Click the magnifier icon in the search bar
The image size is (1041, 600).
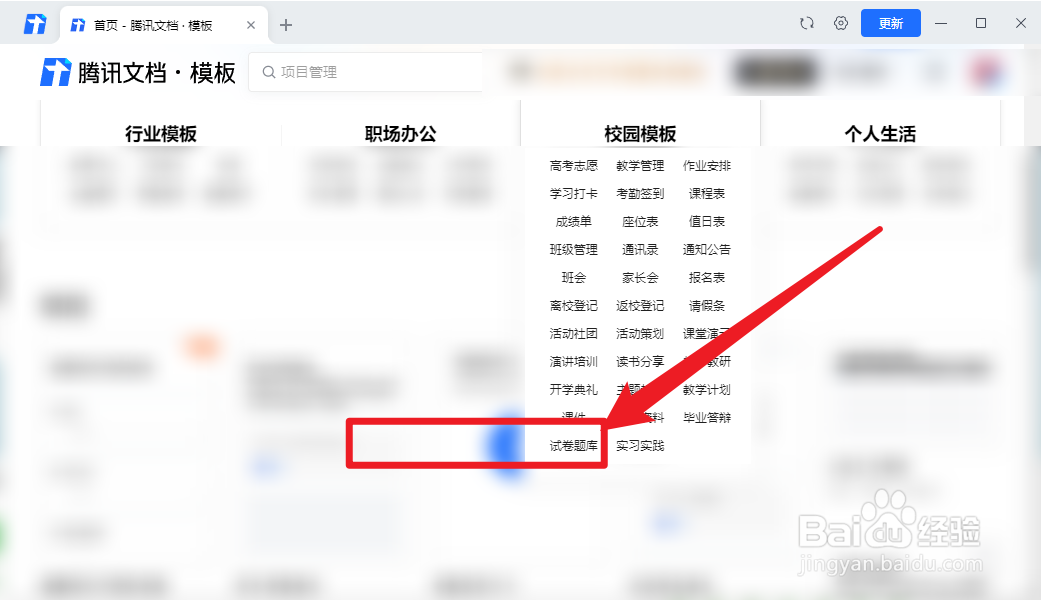[x=267, y=72]
